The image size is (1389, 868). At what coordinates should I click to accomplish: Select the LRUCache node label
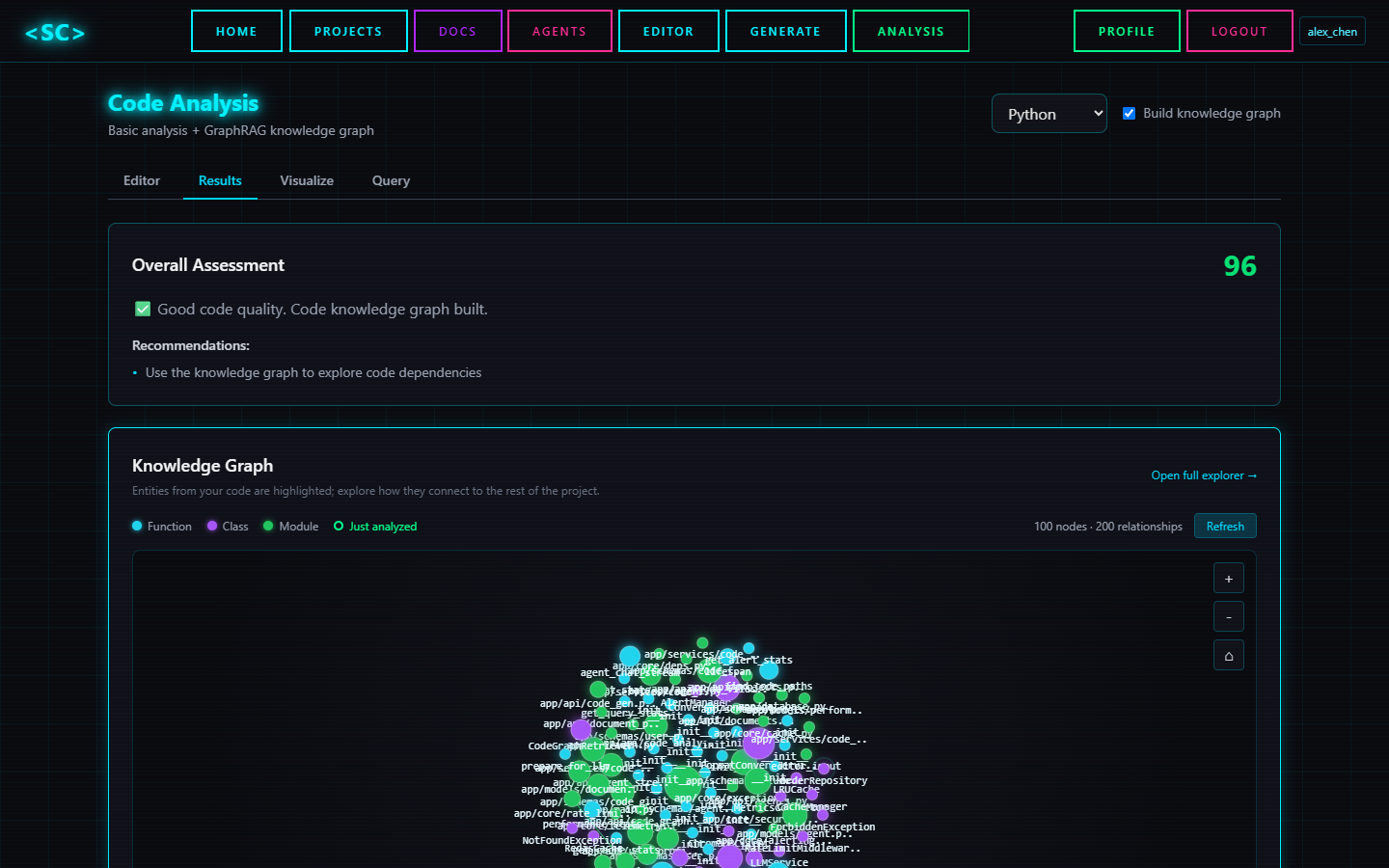796,789
